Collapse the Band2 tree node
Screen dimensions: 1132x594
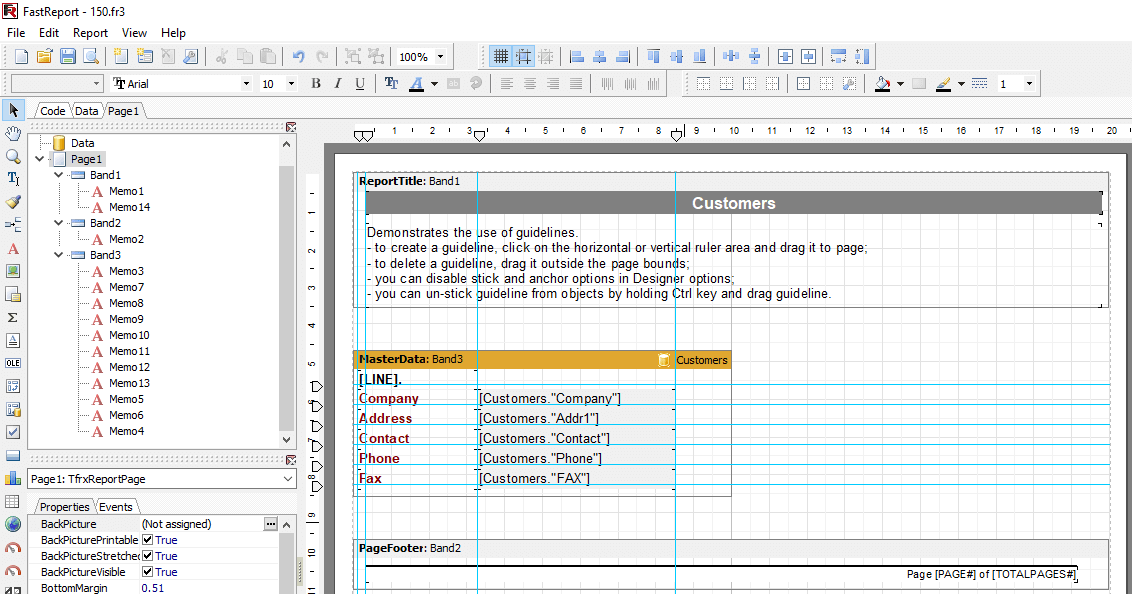point(58,223)
